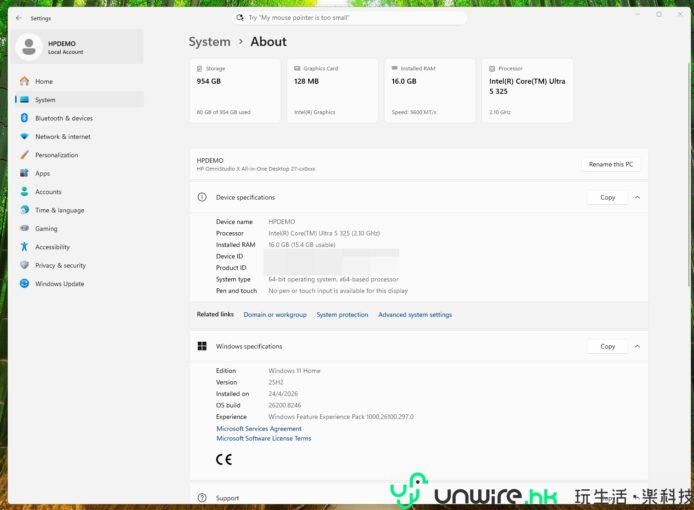The width and height of the screenshot is (694, 510).
Task: Collapse the Device specifications section
Action: [x=637, y=197]
